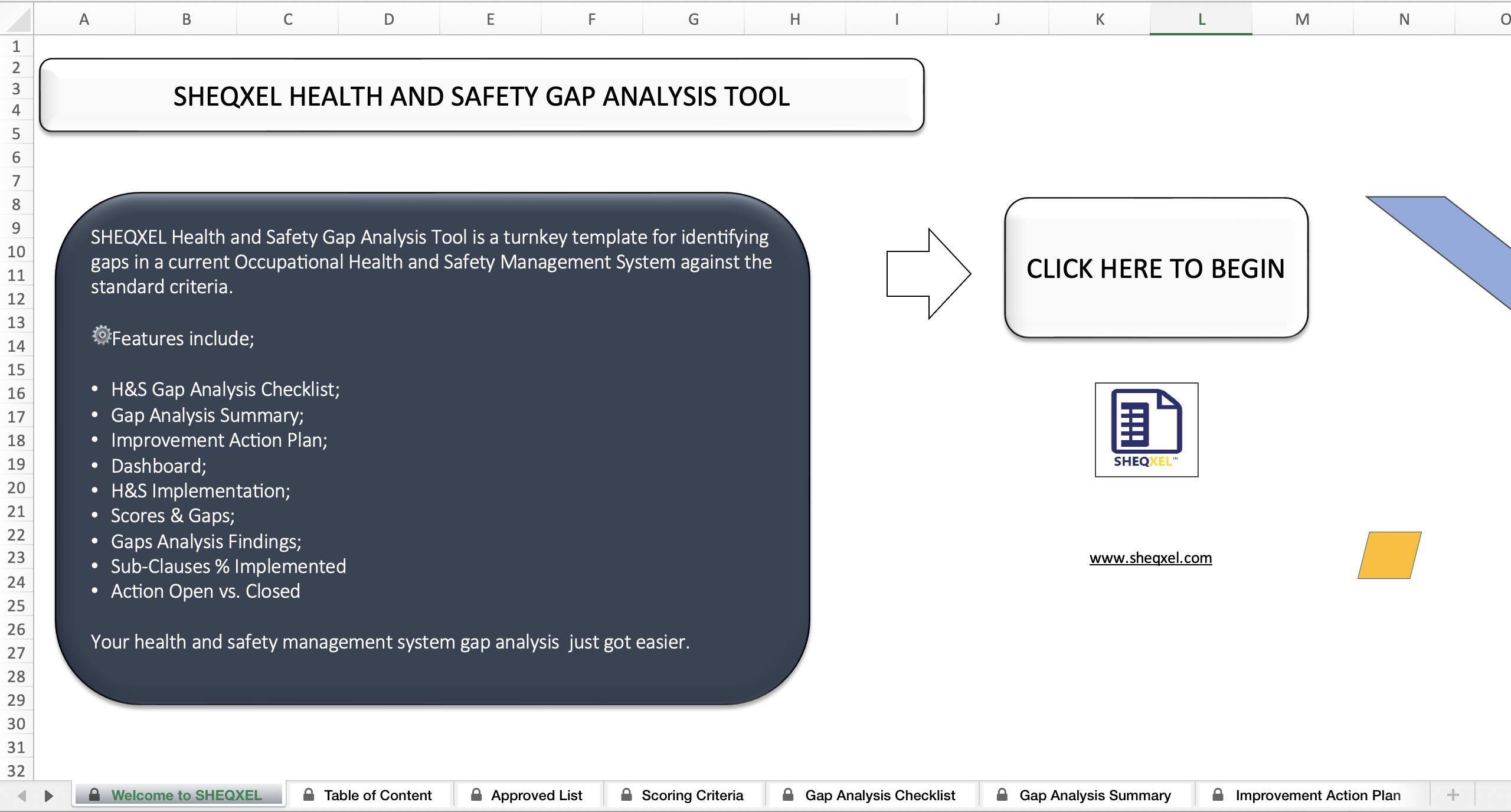Click the lock icon on Gap Analysis Checklist tab

coord(787,794)
